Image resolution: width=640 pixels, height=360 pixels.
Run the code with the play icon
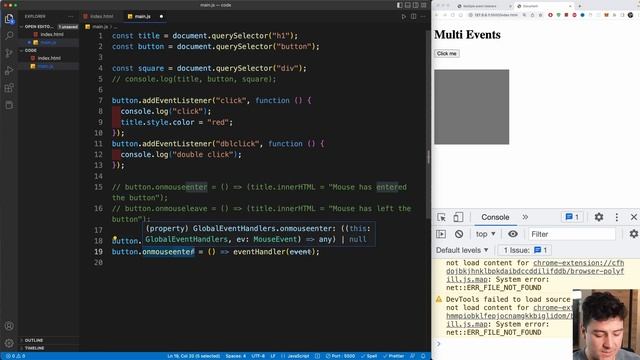[403, 16]
